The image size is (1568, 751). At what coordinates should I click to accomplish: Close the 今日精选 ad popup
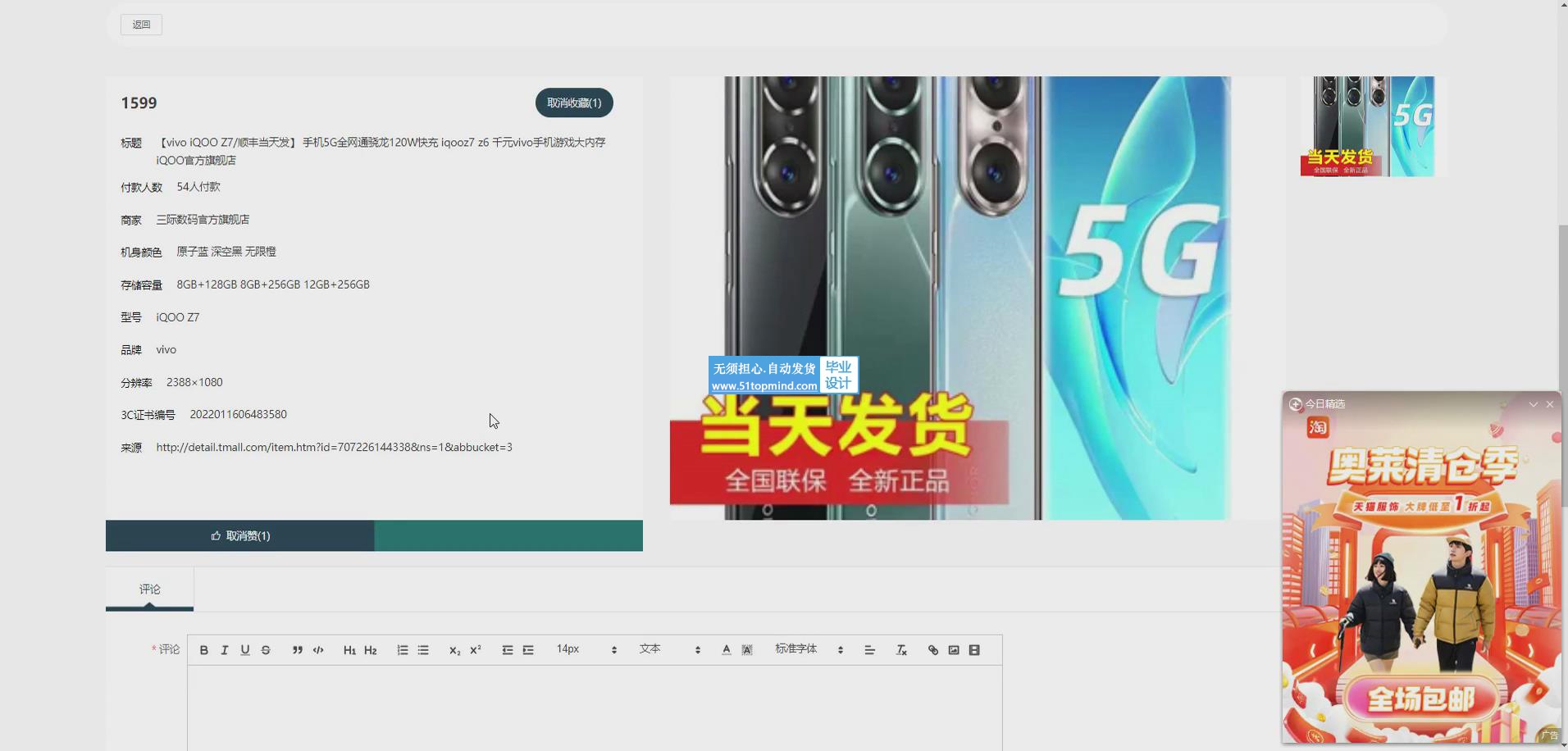1550,404
